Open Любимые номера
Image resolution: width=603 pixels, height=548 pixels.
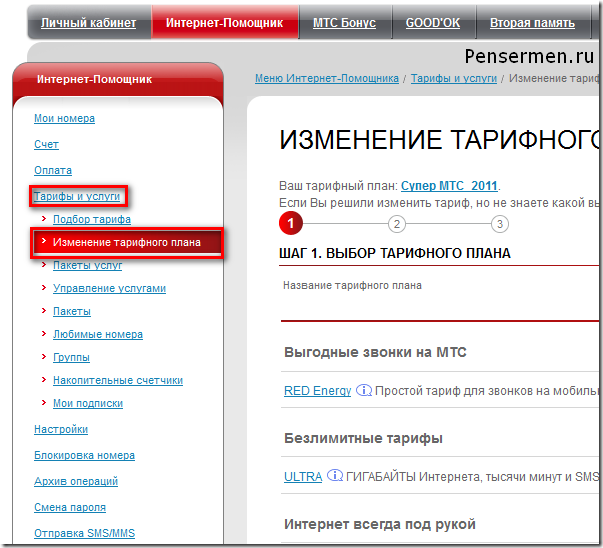[98, 334]
